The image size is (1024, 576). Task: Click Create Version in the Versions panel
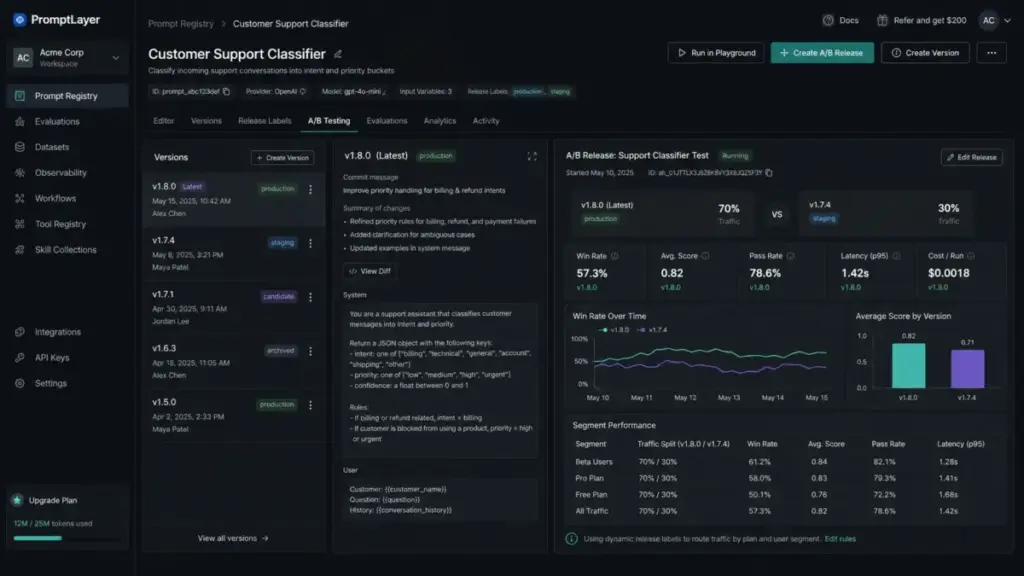tap(282, 157)
